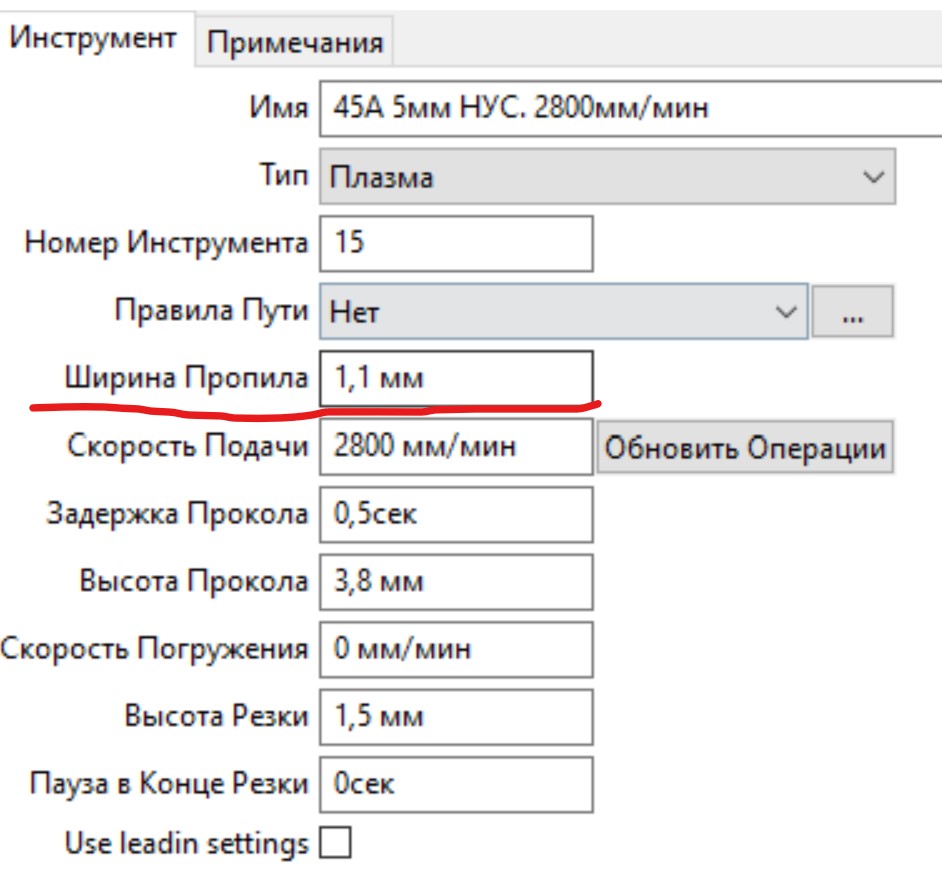Edit the Скорость Подачи value field
Image resolution: width=942 pixels, height=870 pixels.
456,446
